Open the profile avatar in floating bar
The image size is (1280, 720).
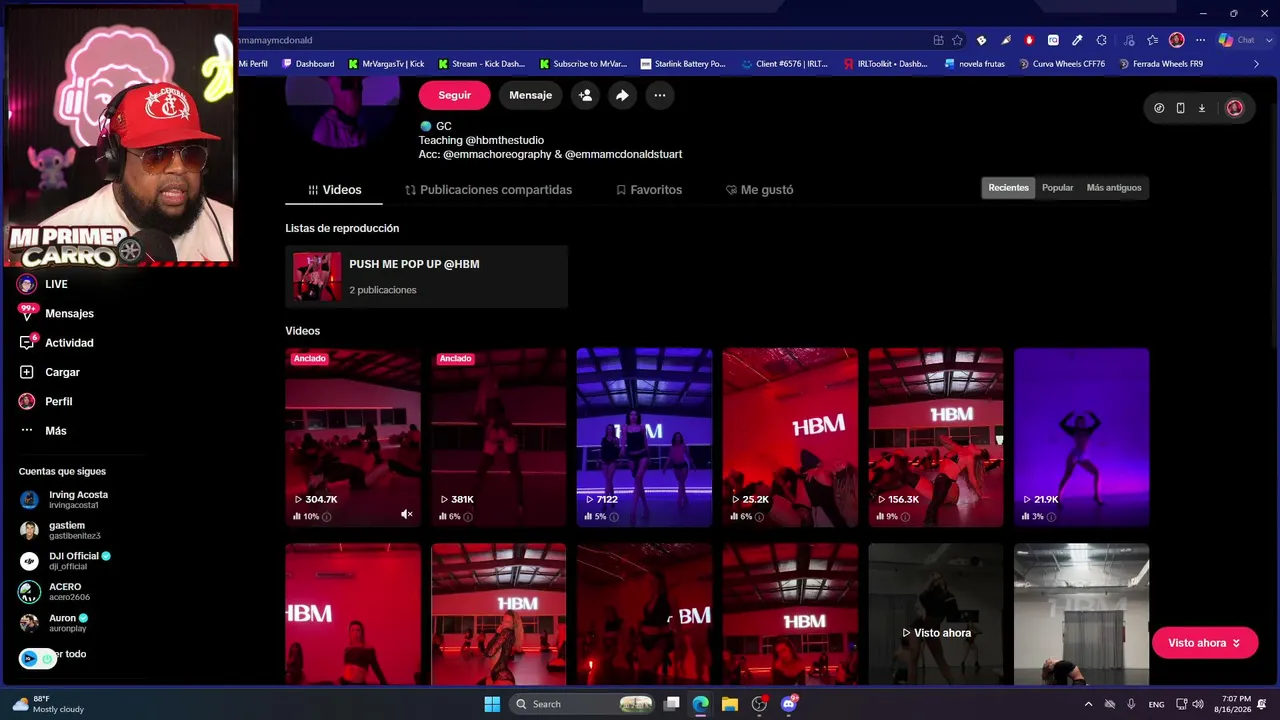(1234, 108)
